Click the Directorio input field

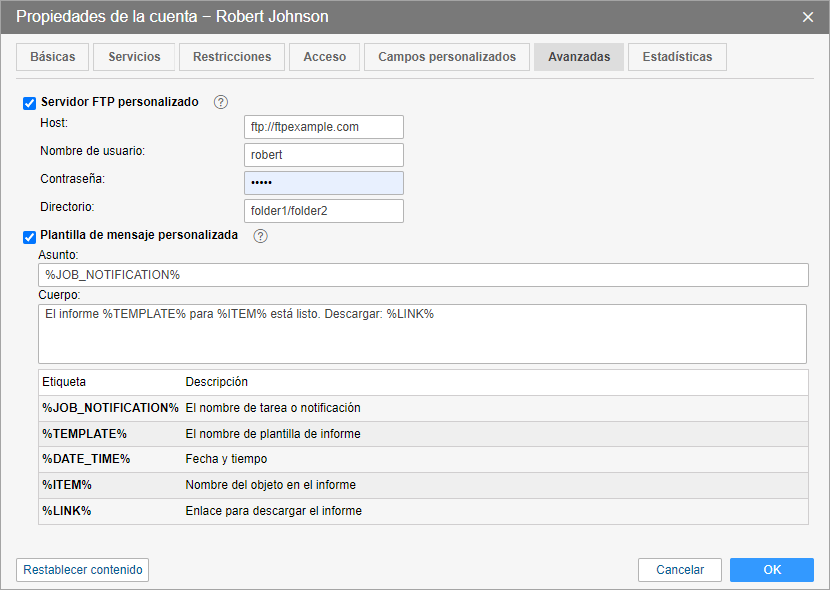click(323, 211)
